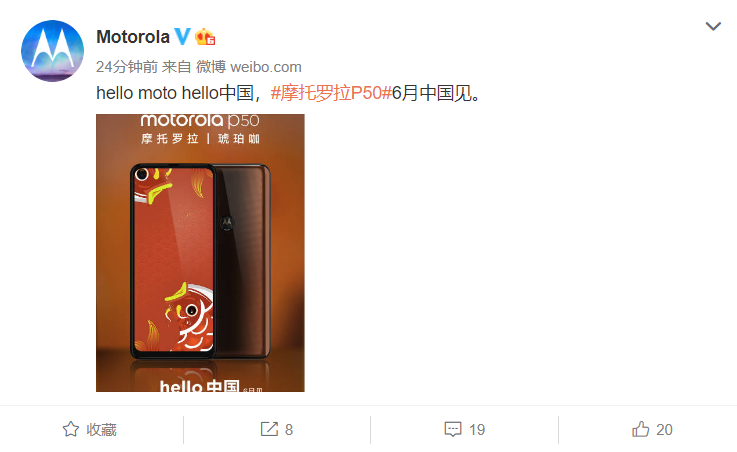737x452 pixels.
Task: Click the motorola p50 title in poster
Action: click(x=200, y=121)
